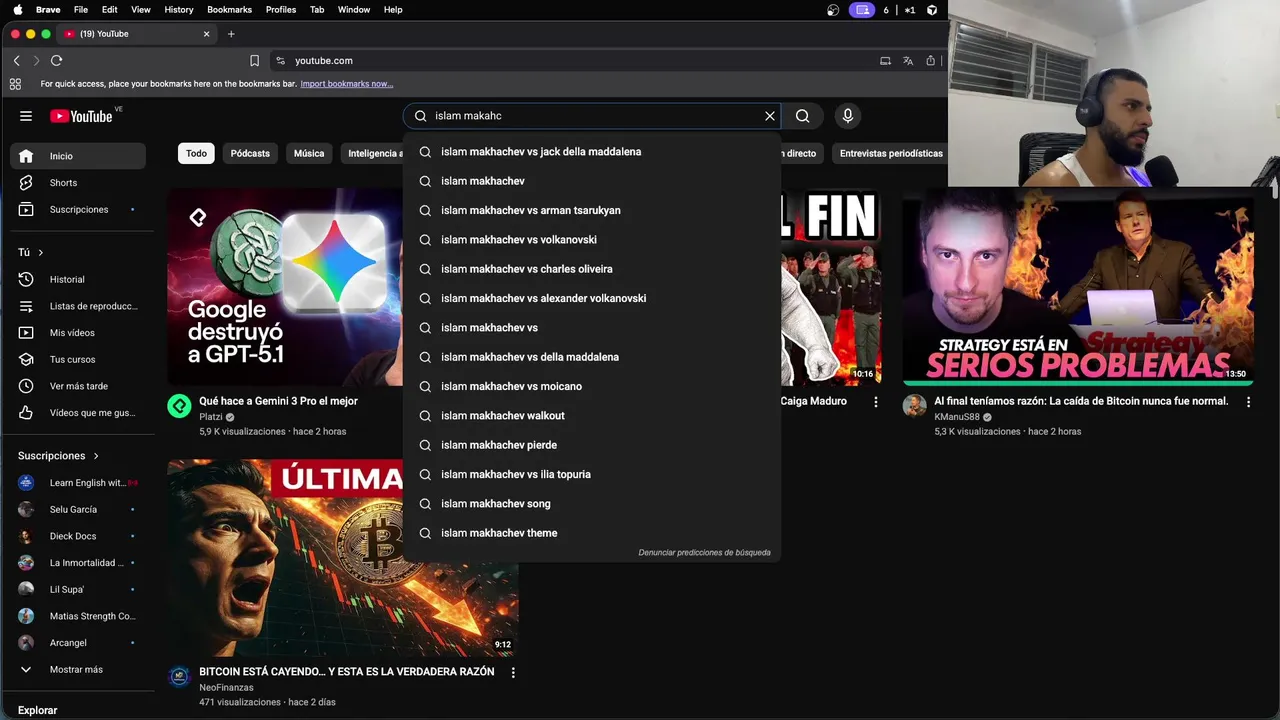This screenshot has width=1280, height=720.
Task: Open Vídeos que me gustan
Action: point(78,413)
